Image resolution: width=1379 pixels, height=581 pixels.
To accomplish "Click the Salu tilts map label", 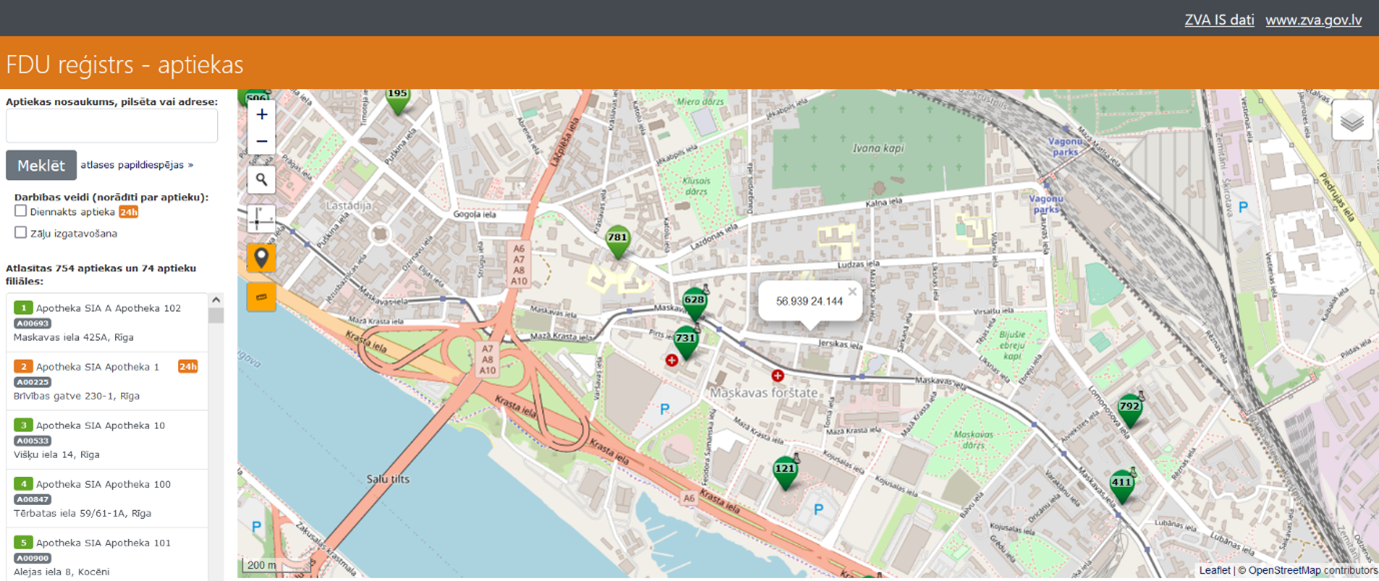I will [388, 480].
